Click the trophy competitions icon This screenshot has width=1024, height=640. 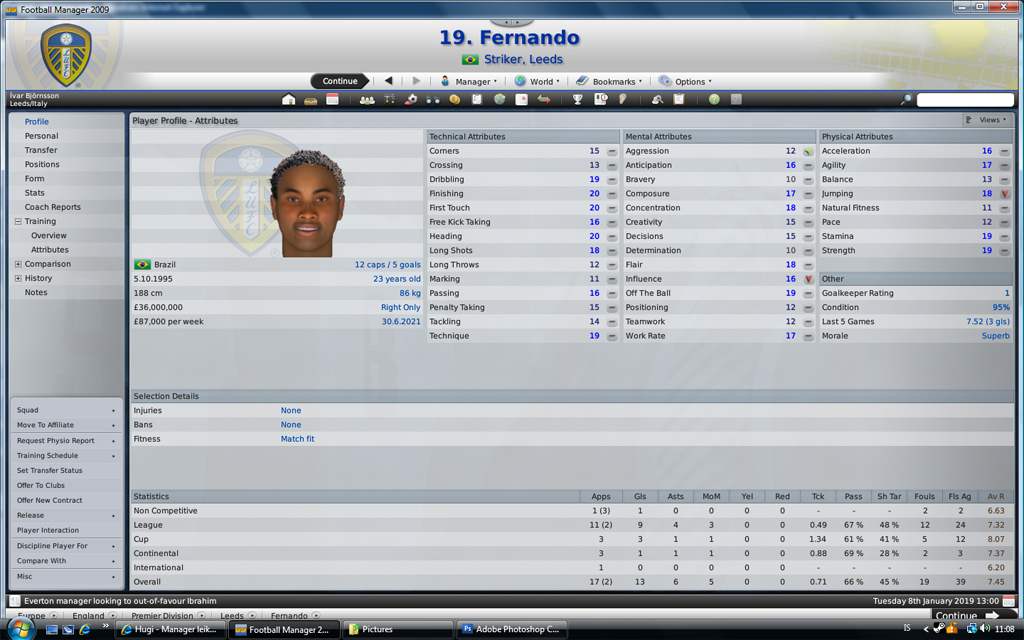click(x=577, y=99)
